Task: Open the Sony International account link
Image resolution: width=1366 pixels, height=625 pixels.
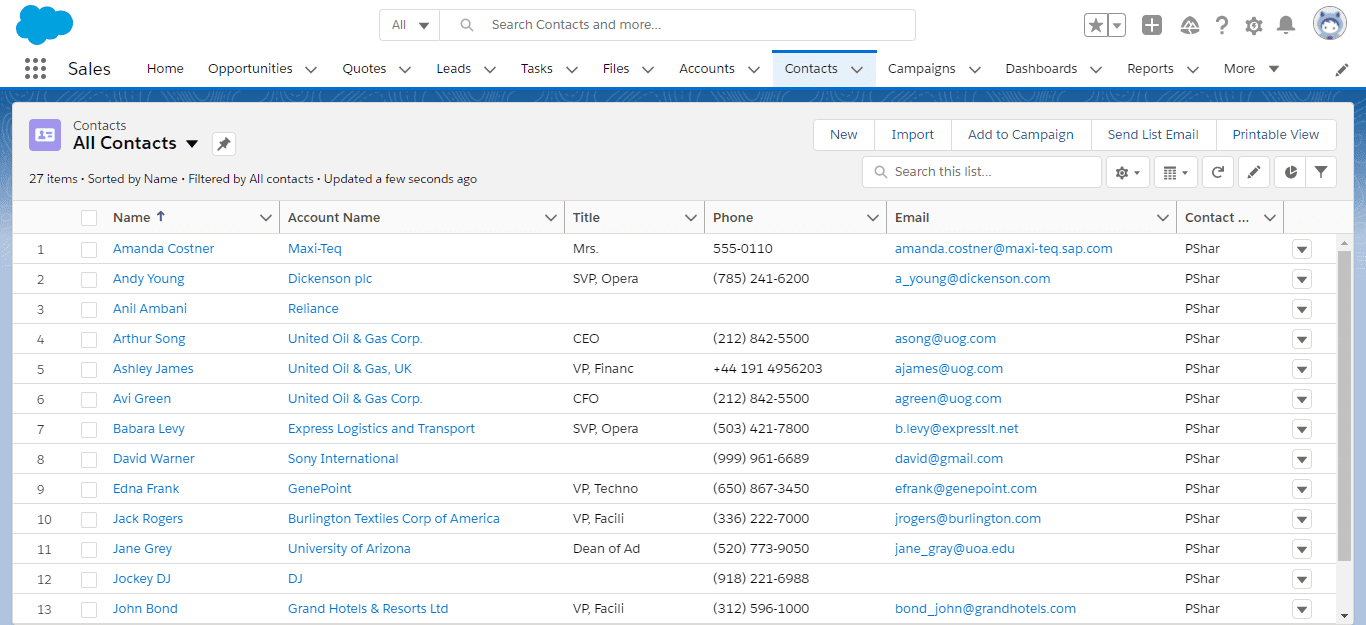Action: [x=343, y=459]
